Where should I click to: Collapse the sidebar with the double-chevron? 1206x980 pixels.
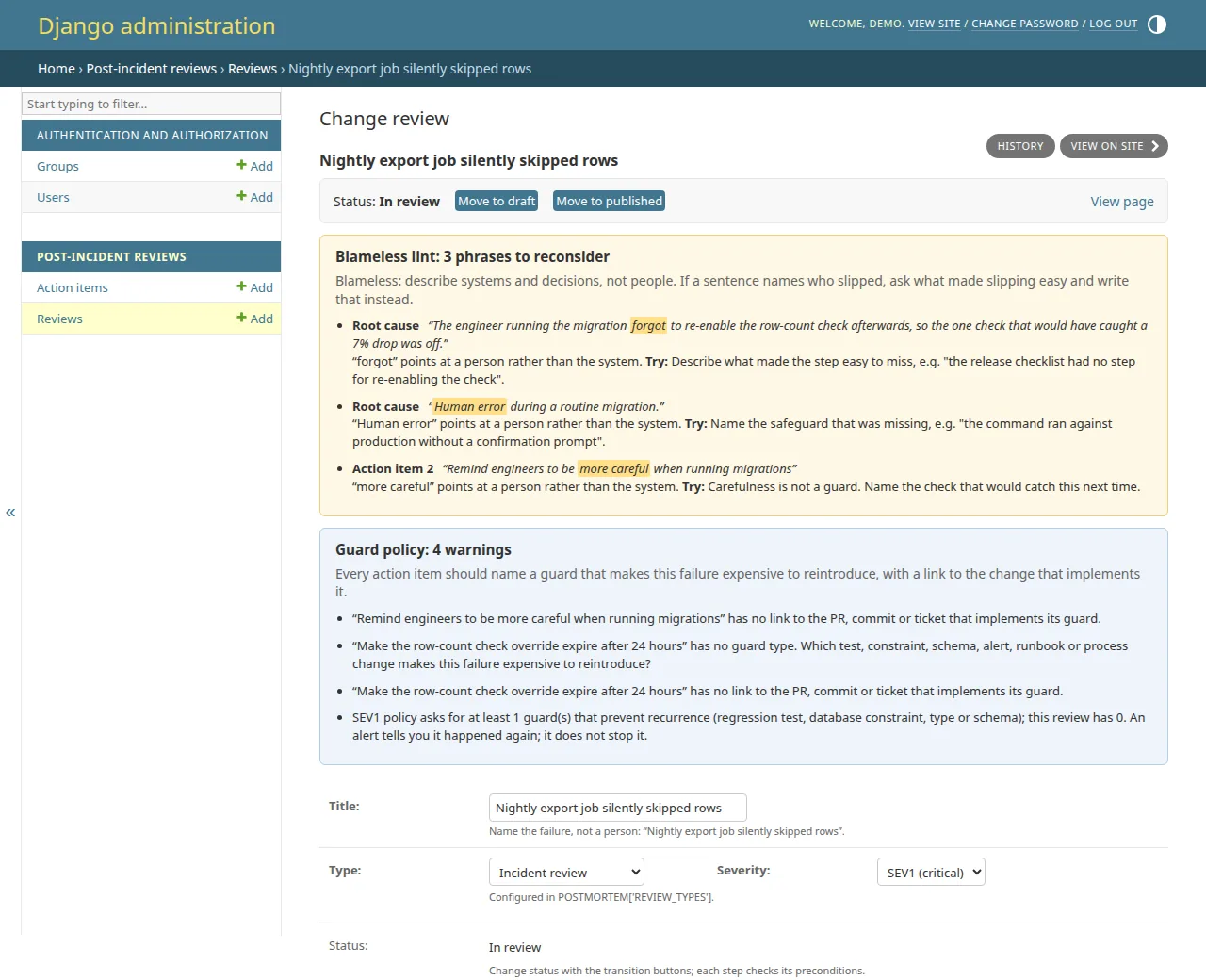pos(10,512)
